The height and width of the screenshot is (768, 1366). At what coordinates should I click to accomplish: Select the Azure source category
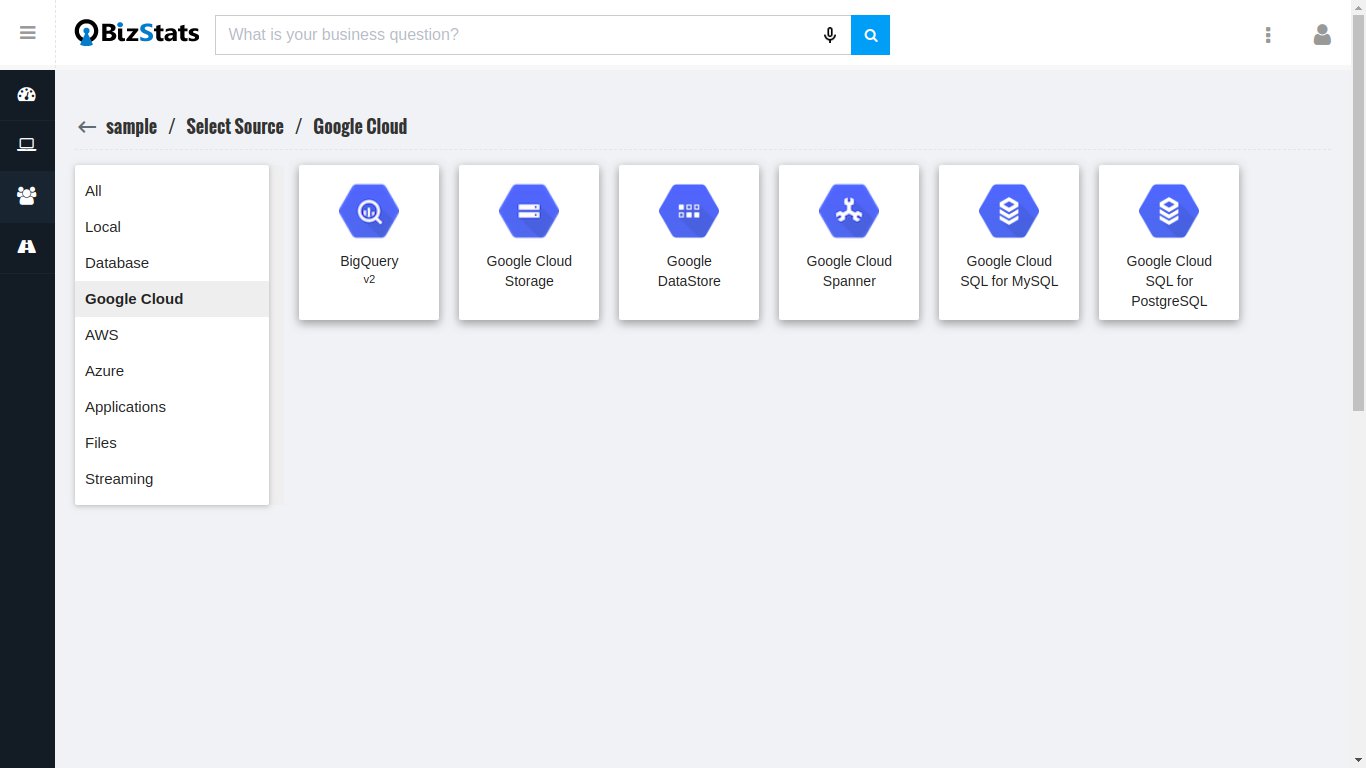(x=172, y=371)
